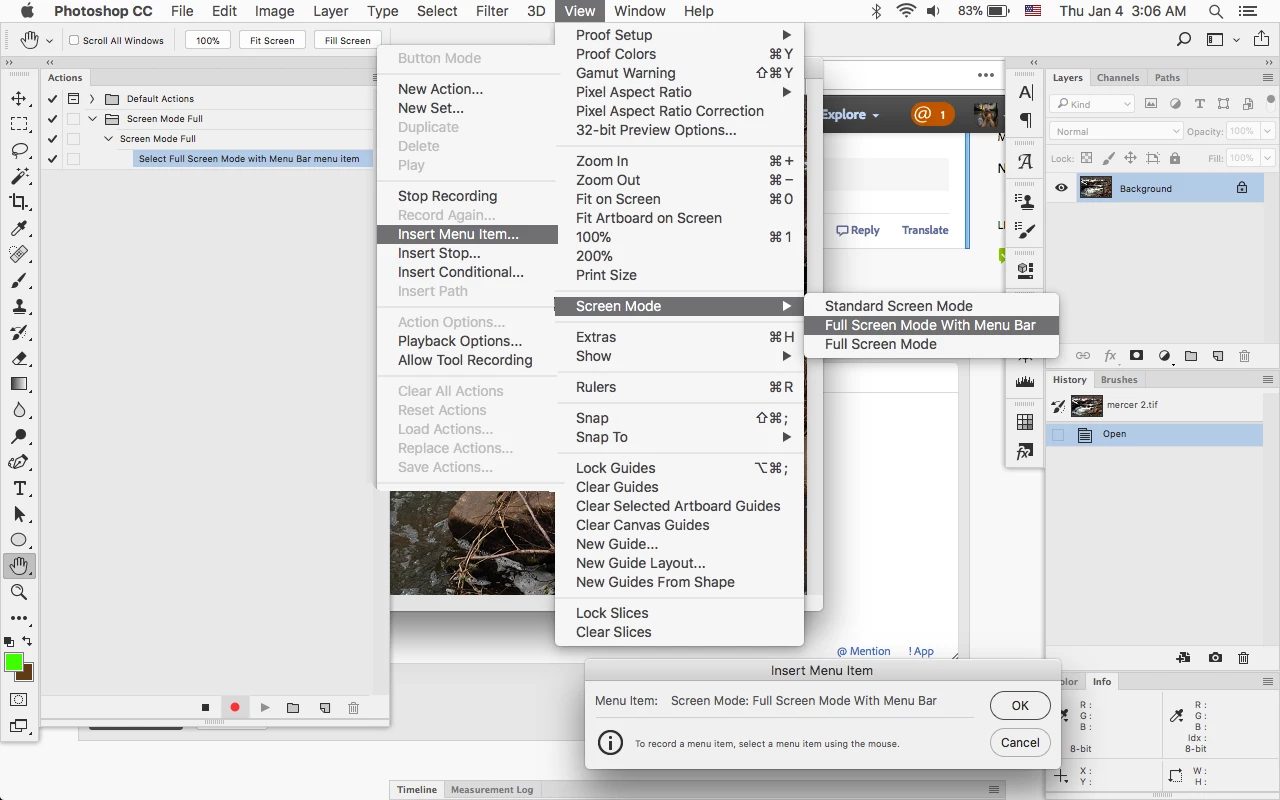Image resolution: width=1280 pixels, height=800 pixels.
Task: Select the Magic Wand tool
Action: (19, 176)
